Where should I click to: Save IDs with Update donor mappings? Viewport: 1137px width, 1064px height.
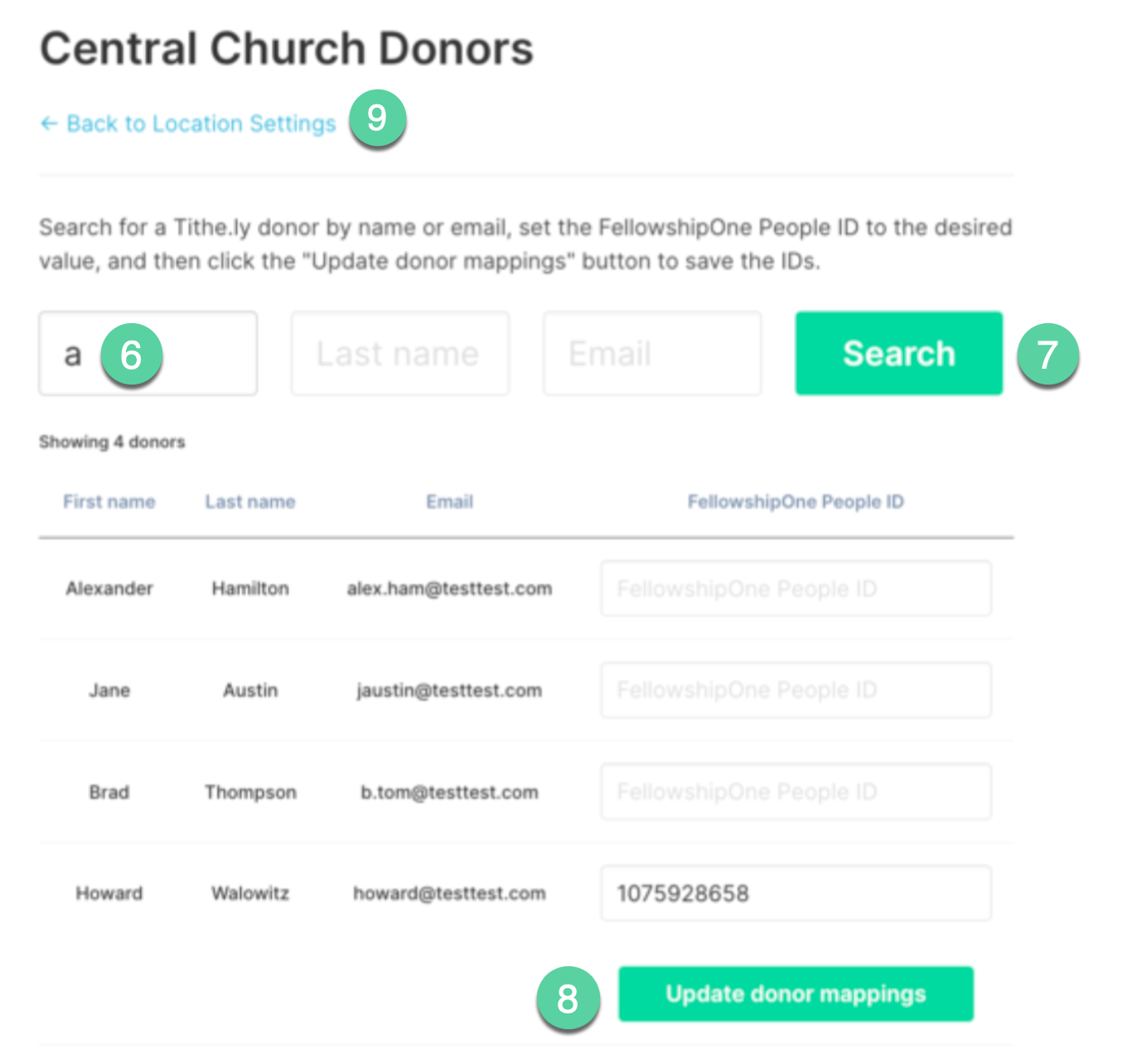(795, 994)
